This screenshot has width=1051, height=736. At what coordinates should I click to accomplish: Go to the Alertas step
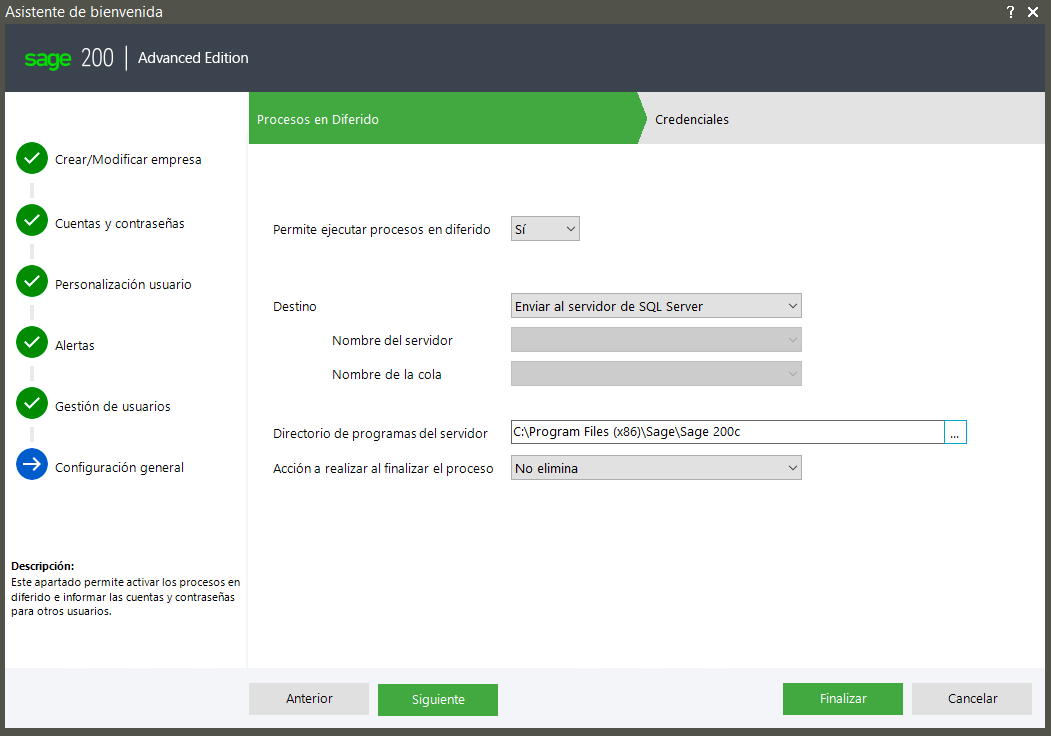(74, 345)
